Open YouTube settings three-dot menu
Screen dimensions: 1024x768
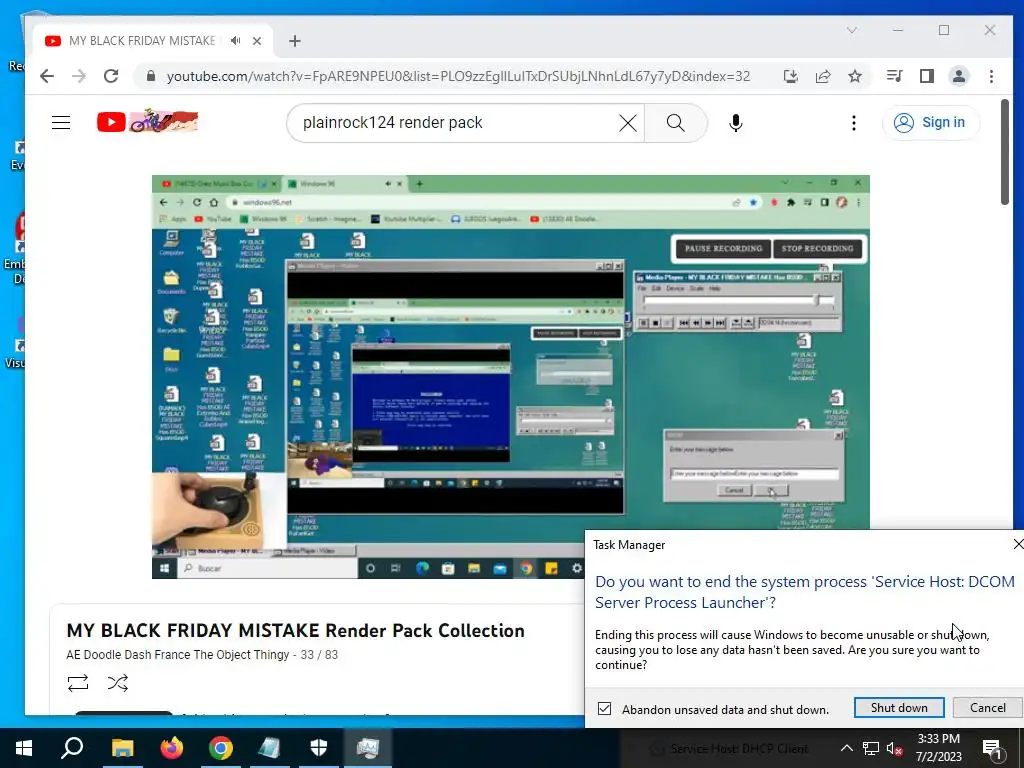coord(854,123)
